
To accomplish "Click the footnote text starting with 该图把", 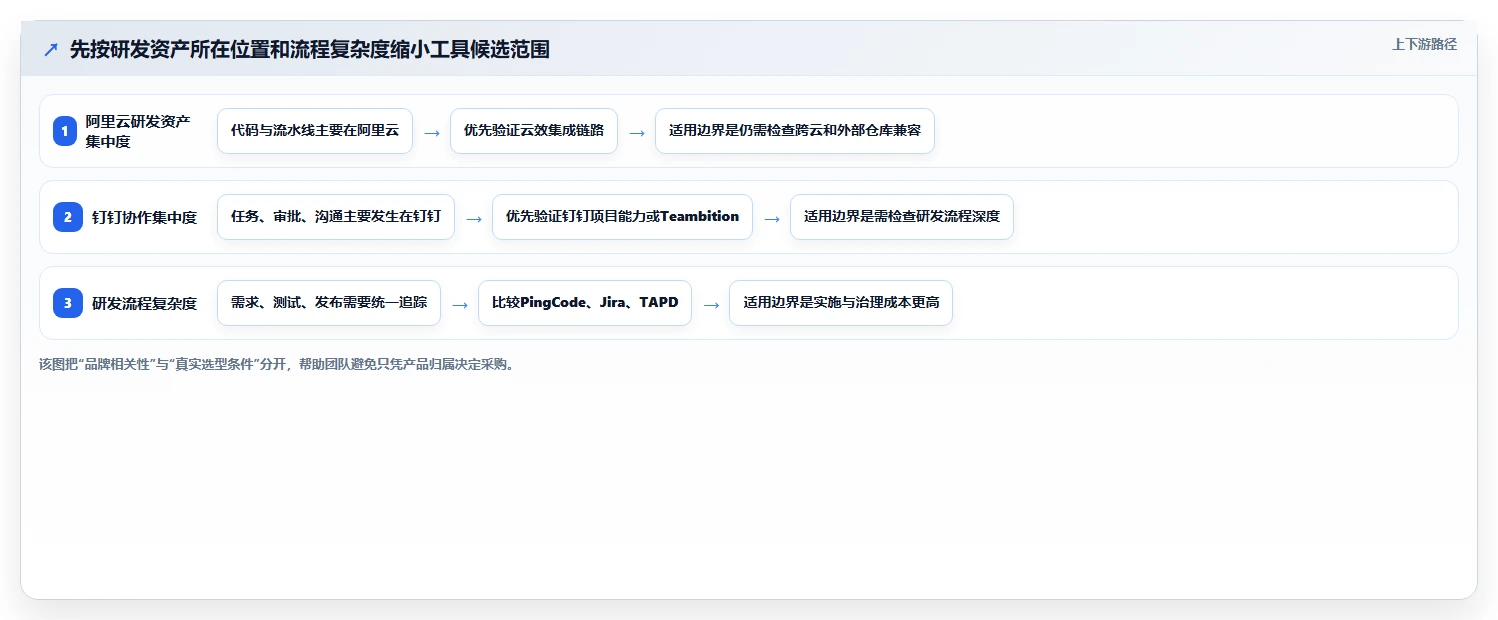I will click(x=278, y=365).
